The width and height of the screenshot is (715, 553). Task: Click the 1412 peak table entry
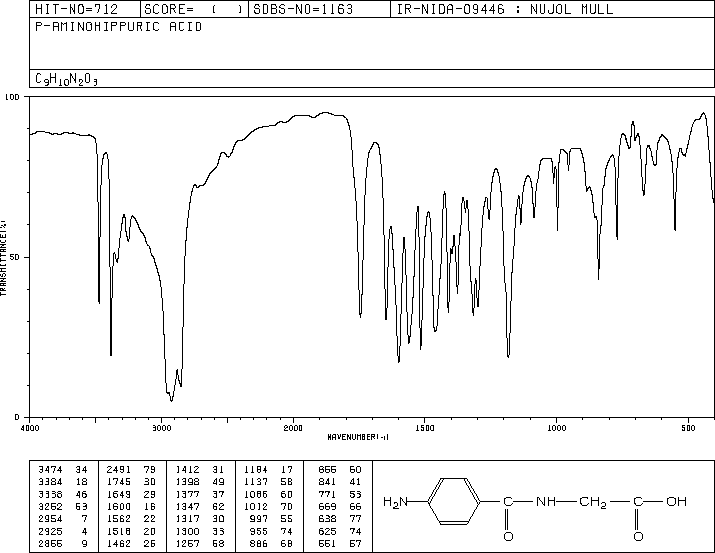coord(200,470)
